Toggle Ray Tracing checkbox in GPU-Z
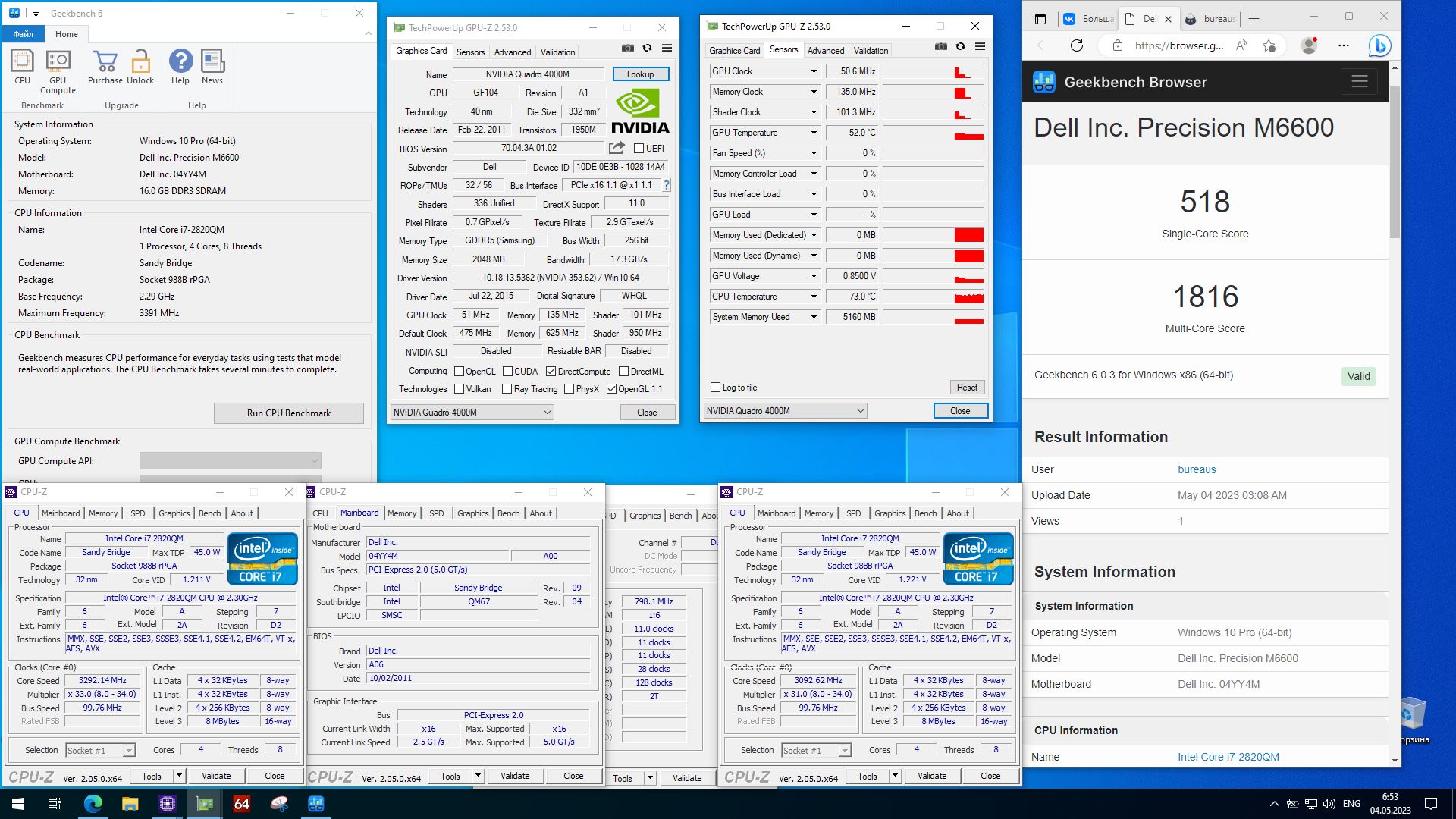 pyautogui.click(x=507, y=389)
